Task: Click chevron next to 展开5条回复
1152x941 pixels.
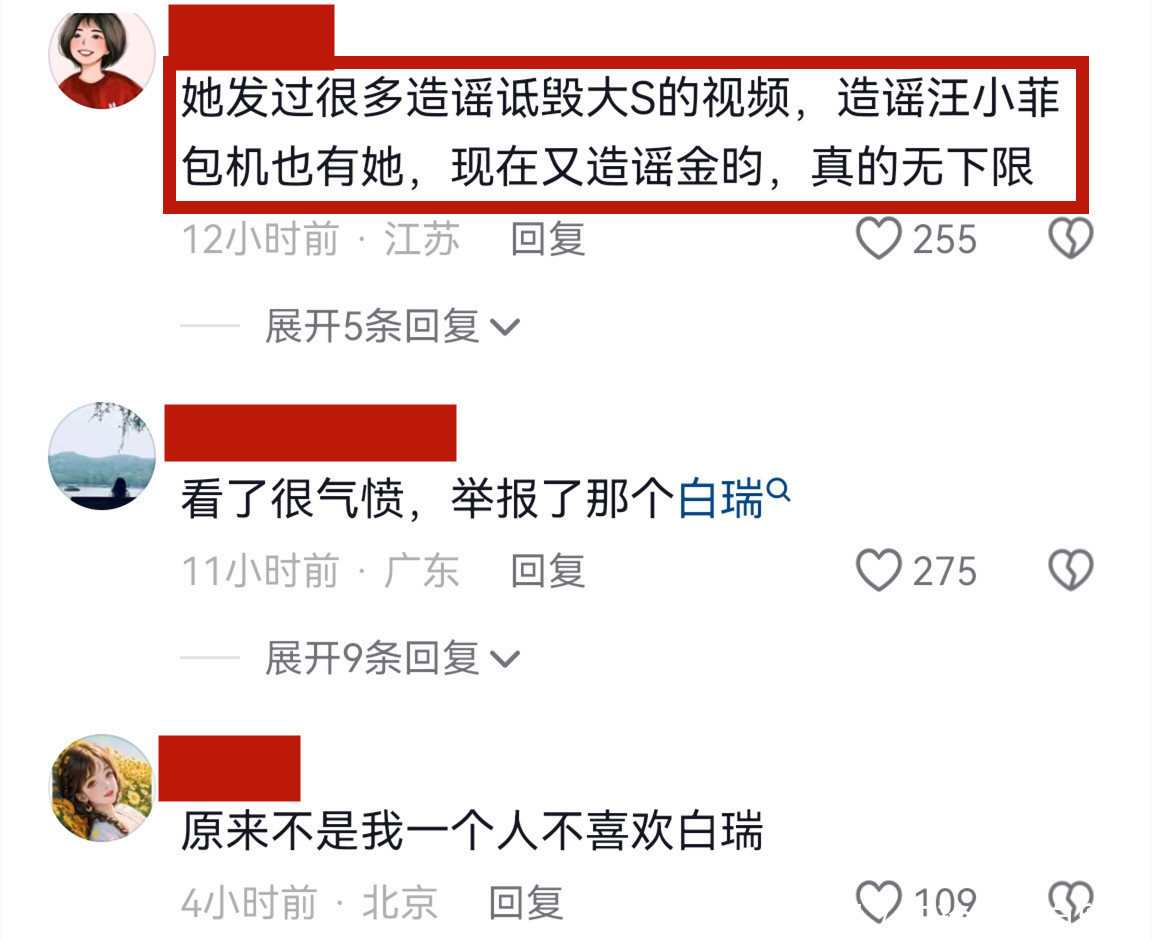Action: pos(505,328)
